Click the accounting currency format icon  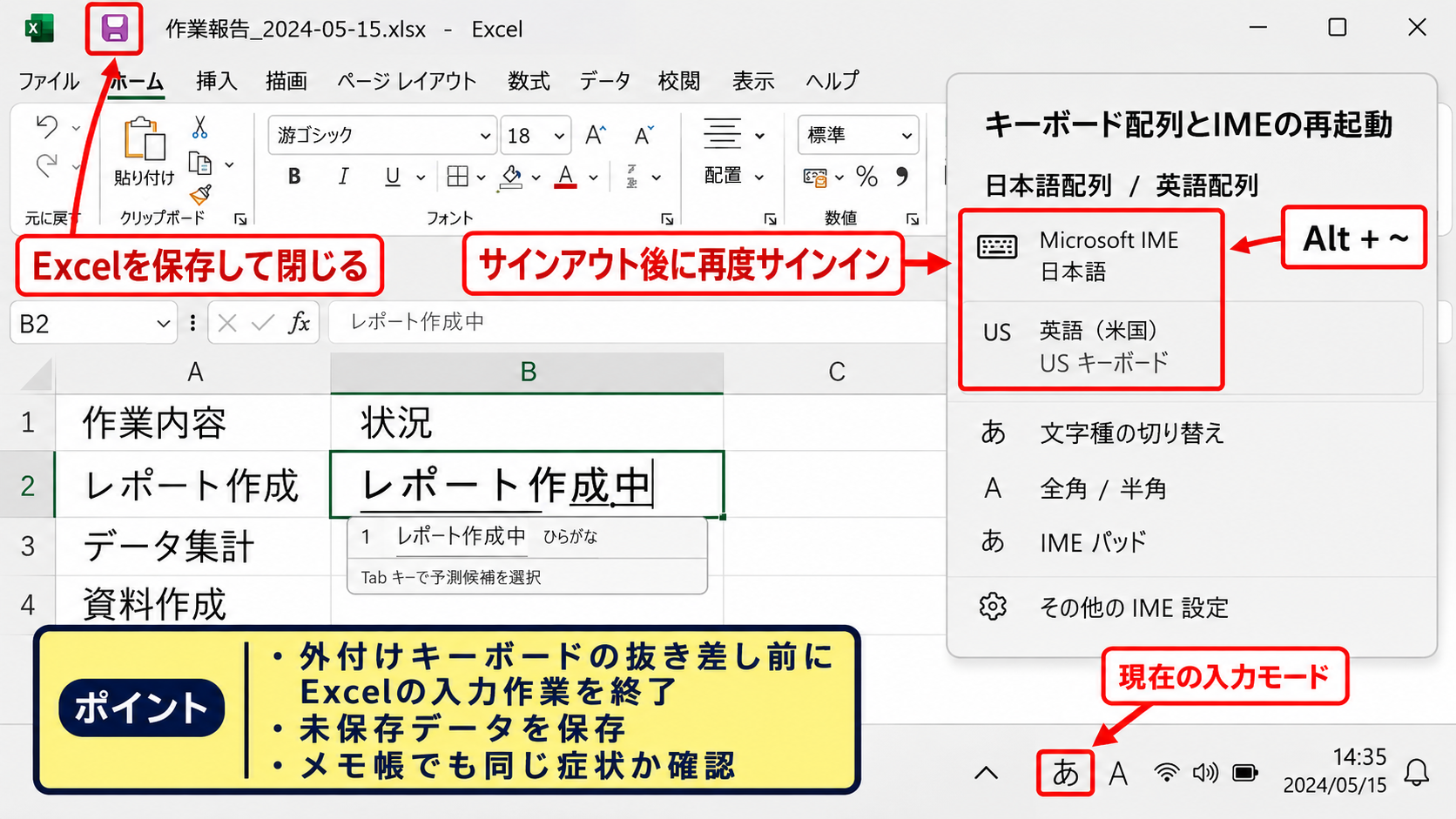tap(816, 178)
